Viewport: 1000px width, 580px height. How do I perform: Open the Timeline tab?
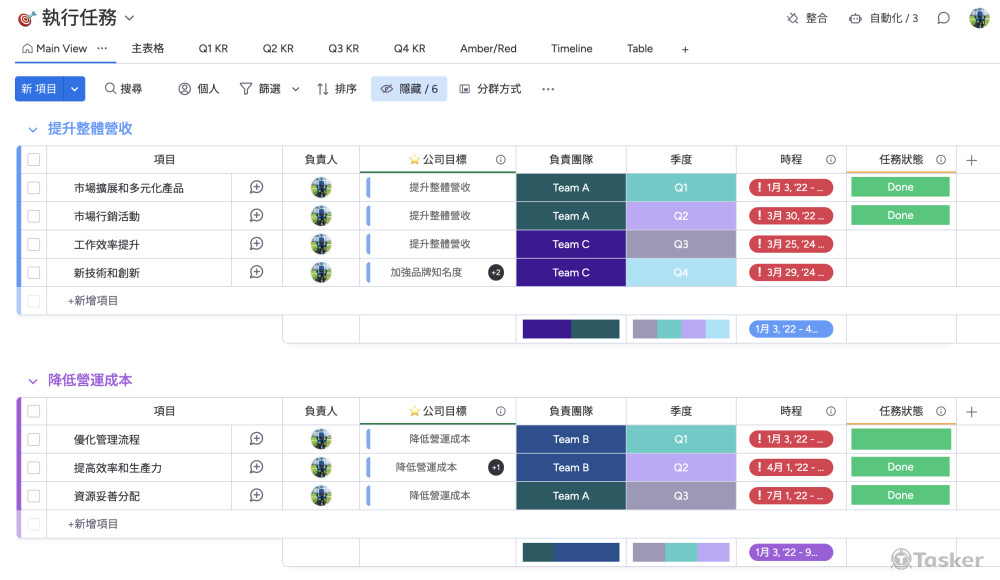[571, 49]
